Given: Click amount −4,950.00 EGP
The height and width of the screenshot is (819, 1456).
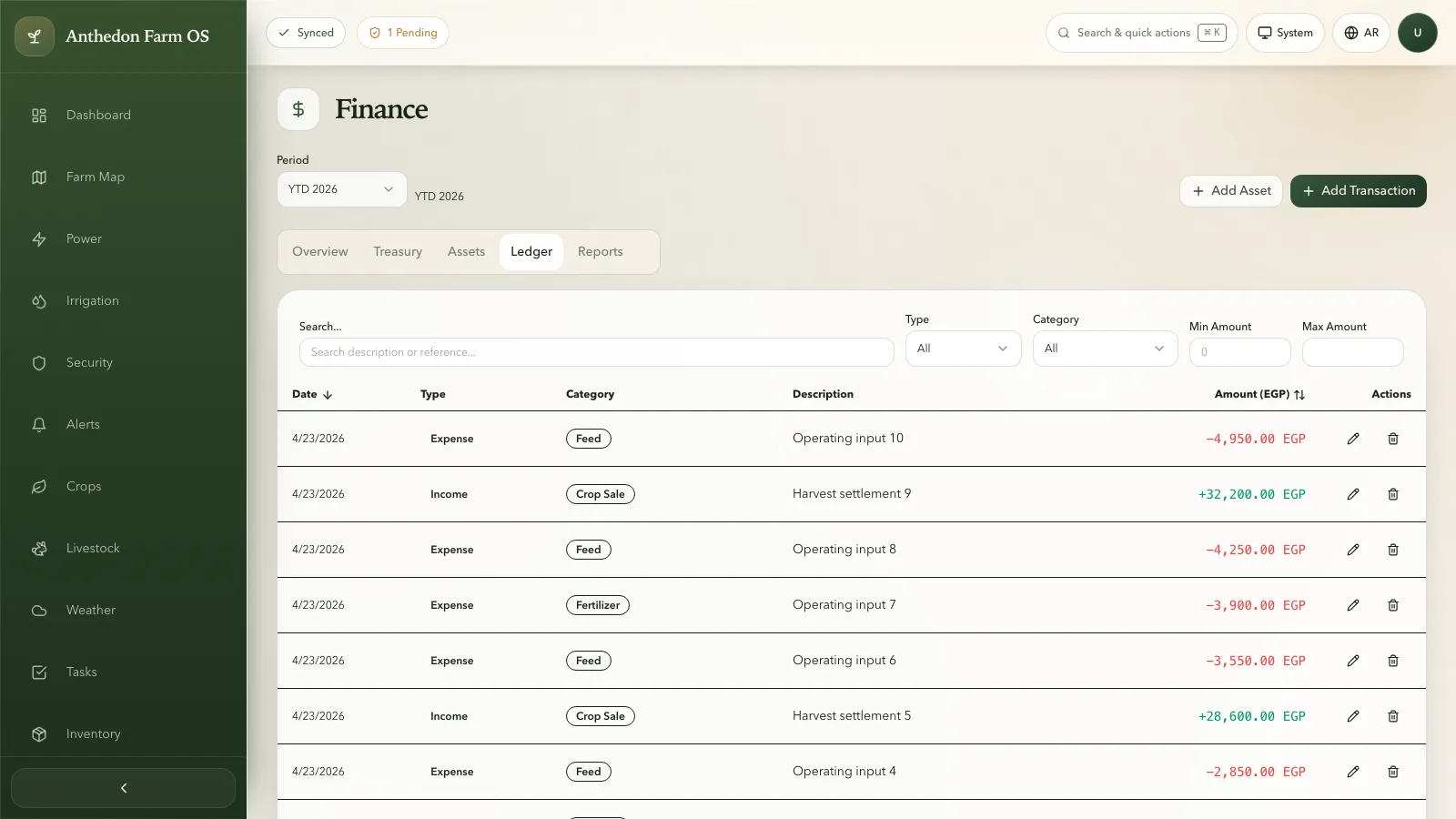Looking at the screenshot, I should pos(1256,439).
